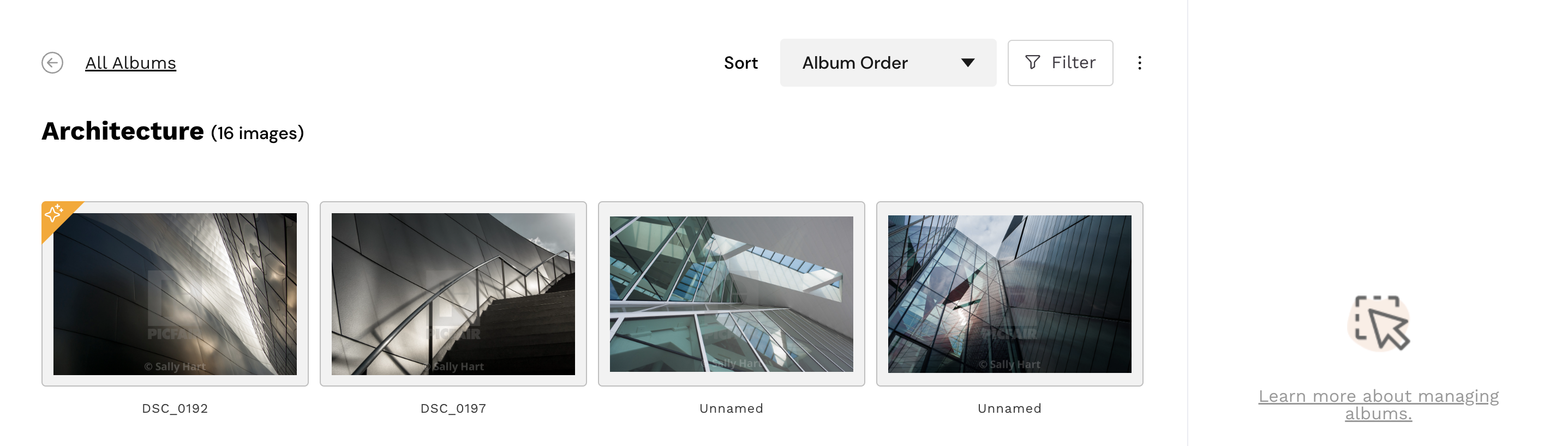Open the three-dot more options menu

(1140, 63)
